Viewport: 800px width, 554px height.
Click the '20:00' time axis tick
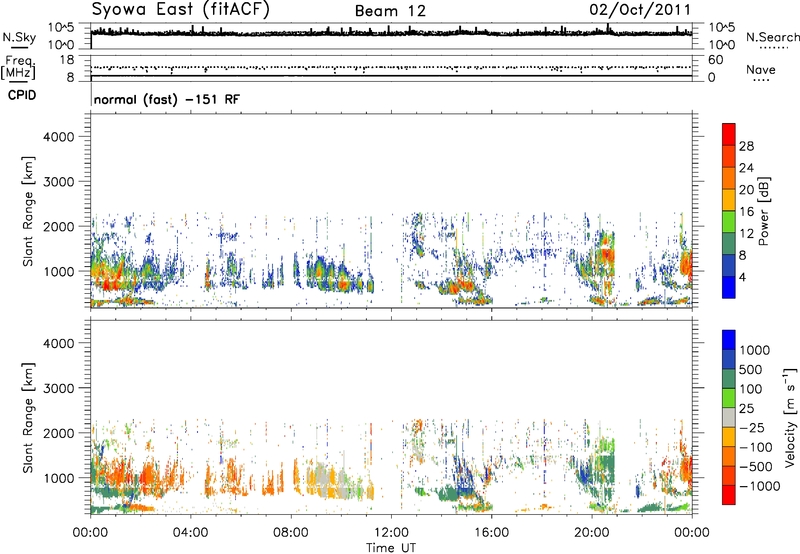click(592, 533)
